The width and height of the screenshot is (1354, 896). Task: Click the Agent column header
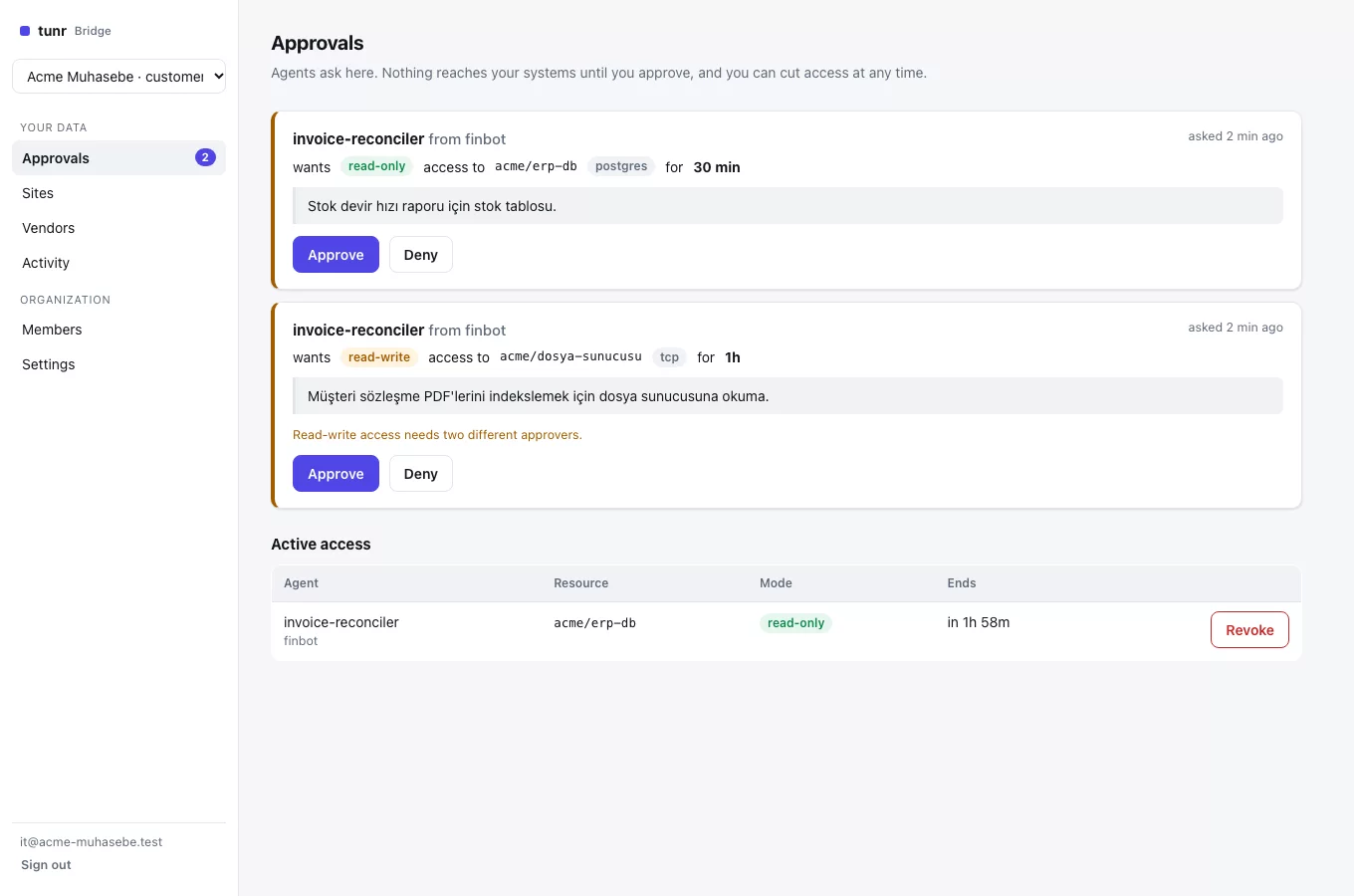click(x=301, y=583)
